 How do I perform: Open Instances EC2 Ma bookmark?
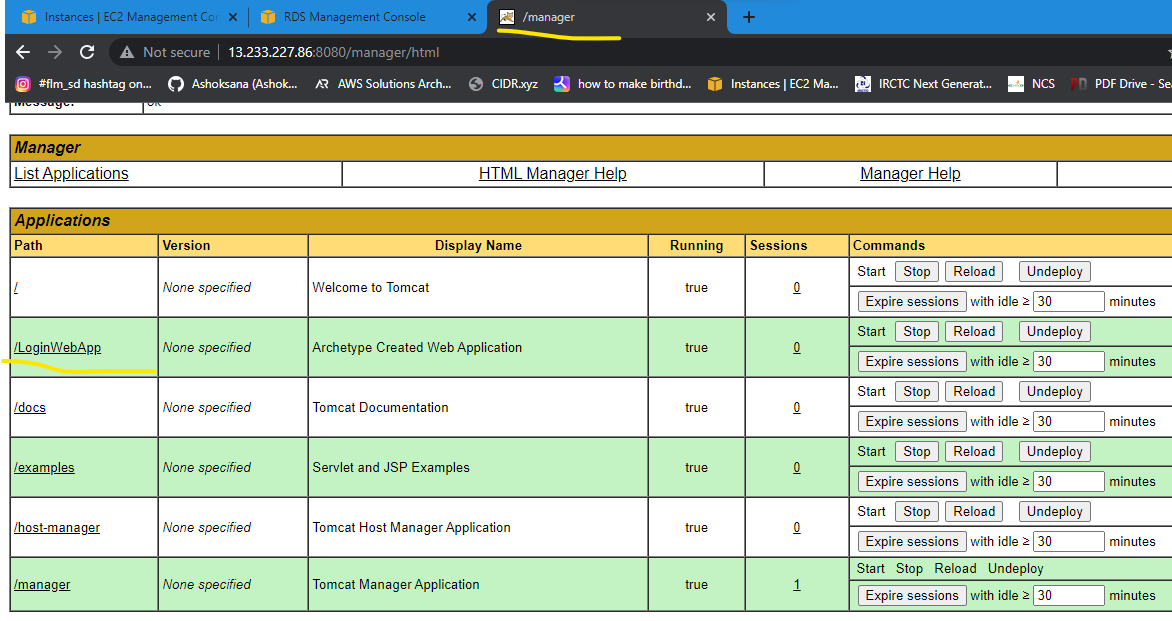[x=773, y=84]
